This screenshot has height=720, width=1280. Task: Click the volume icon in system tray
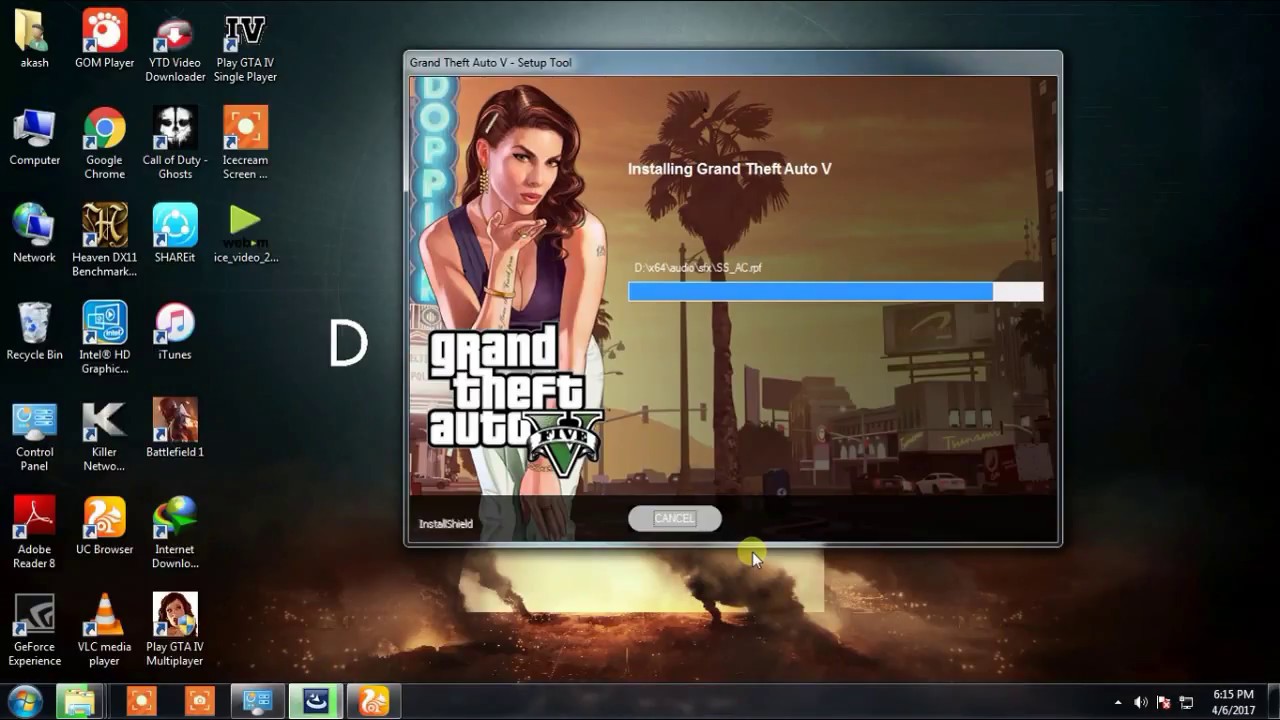pos(1141,702)
